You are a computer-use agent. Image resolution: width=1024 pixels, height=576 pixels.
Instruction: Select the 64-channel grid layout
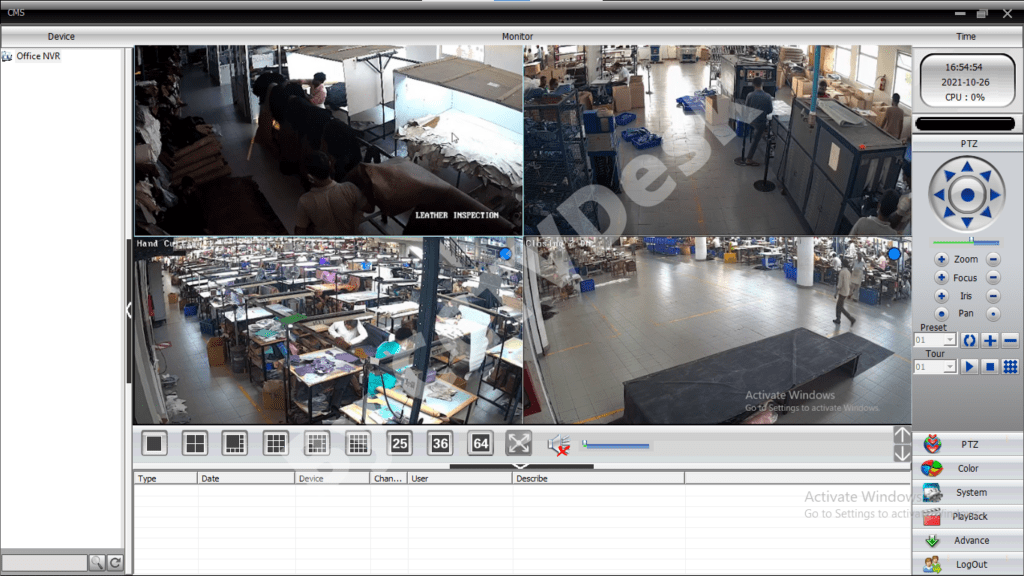[x=480, y=443]
